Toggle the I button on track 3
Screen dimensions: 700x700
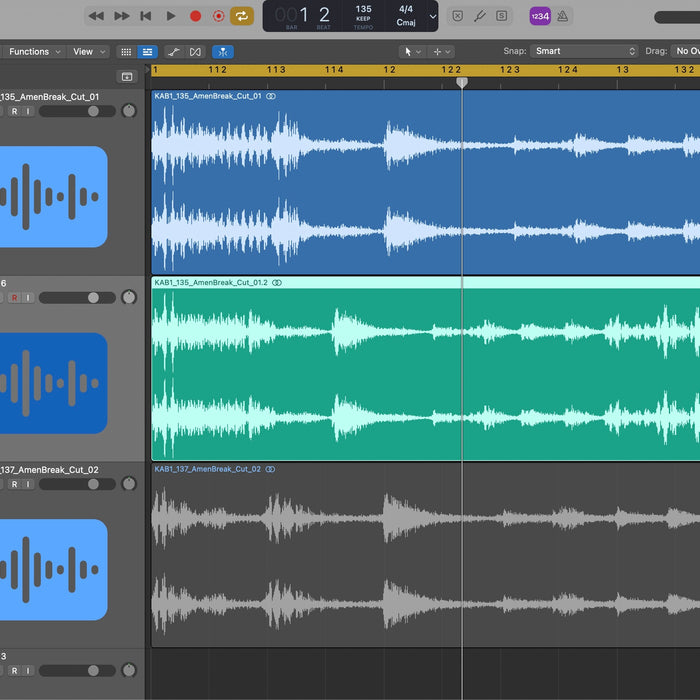28,671
